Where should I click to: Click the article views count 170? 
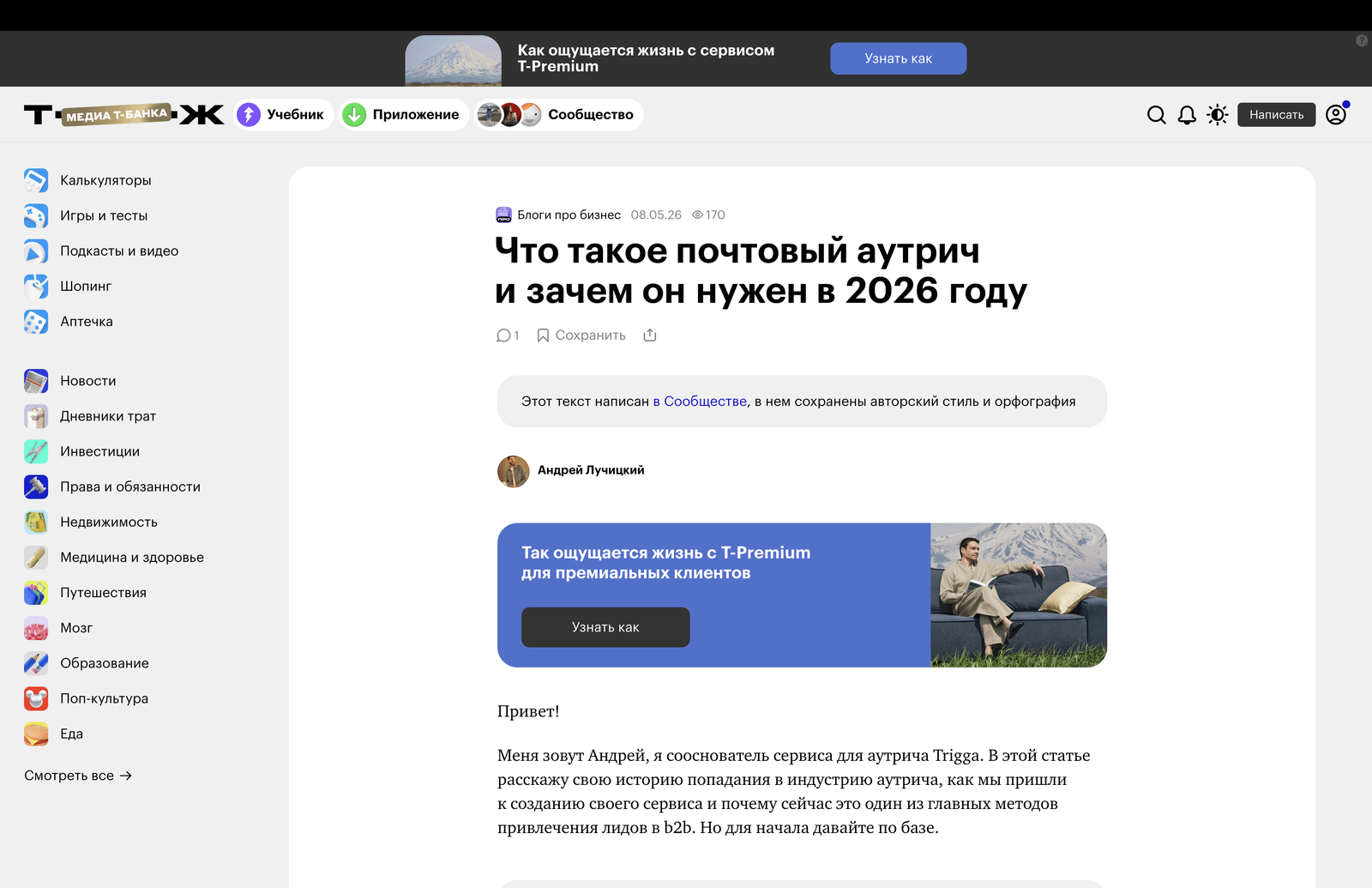709,214
